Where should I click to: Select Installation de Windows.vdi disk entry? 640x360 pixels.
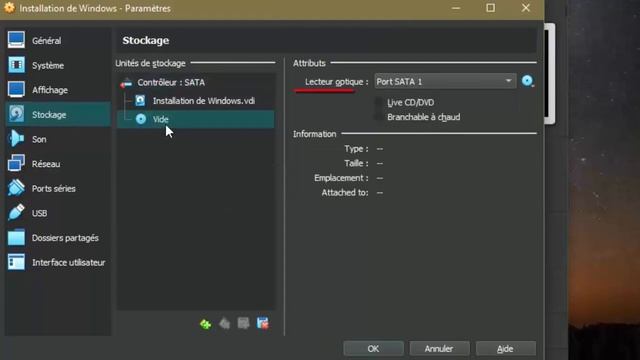[x=196, y=101]
